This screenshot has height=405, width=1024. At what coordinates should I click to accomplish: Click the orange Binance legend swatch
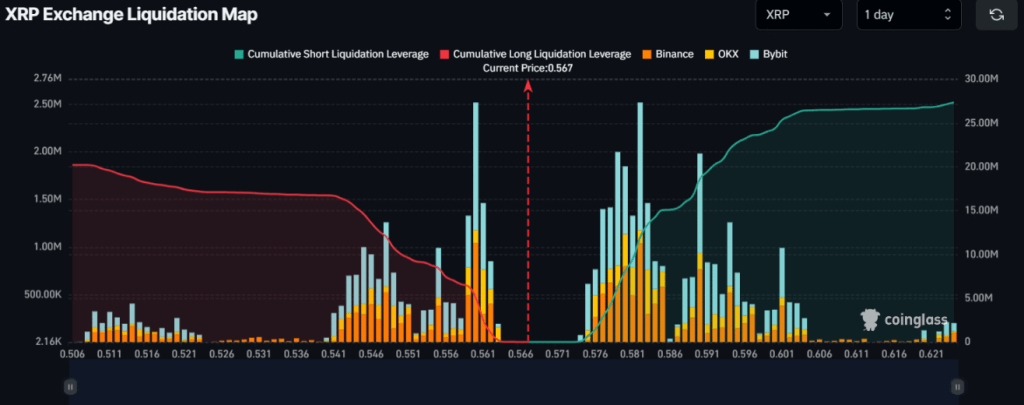point(646,54)
